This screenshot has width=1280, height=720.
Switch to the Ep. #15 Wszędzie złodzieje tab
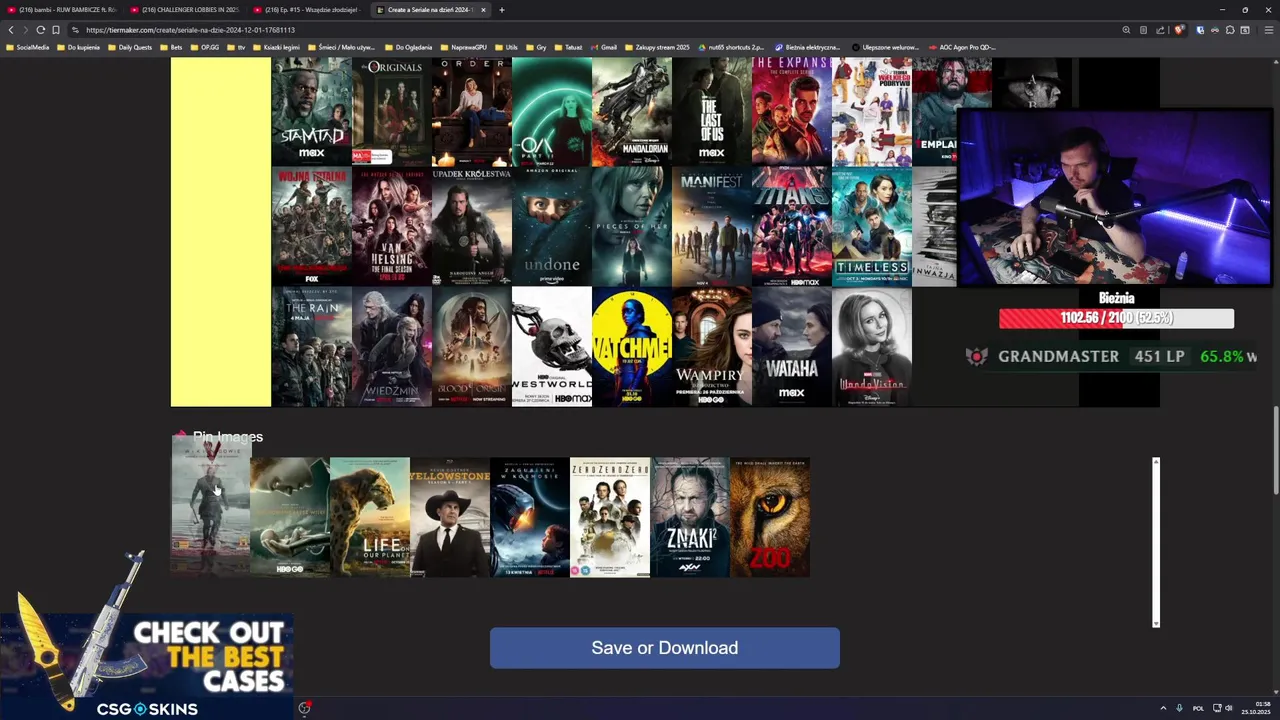pyautogui.click(x=308, y=10)
